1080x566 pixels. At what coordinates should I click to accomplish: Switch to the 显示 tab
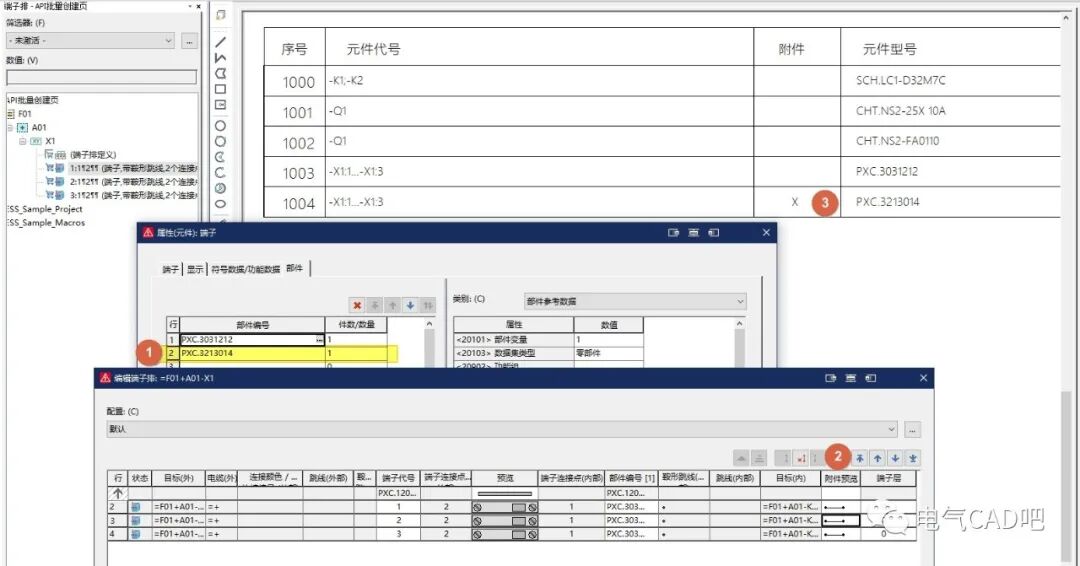coord(196,269)
